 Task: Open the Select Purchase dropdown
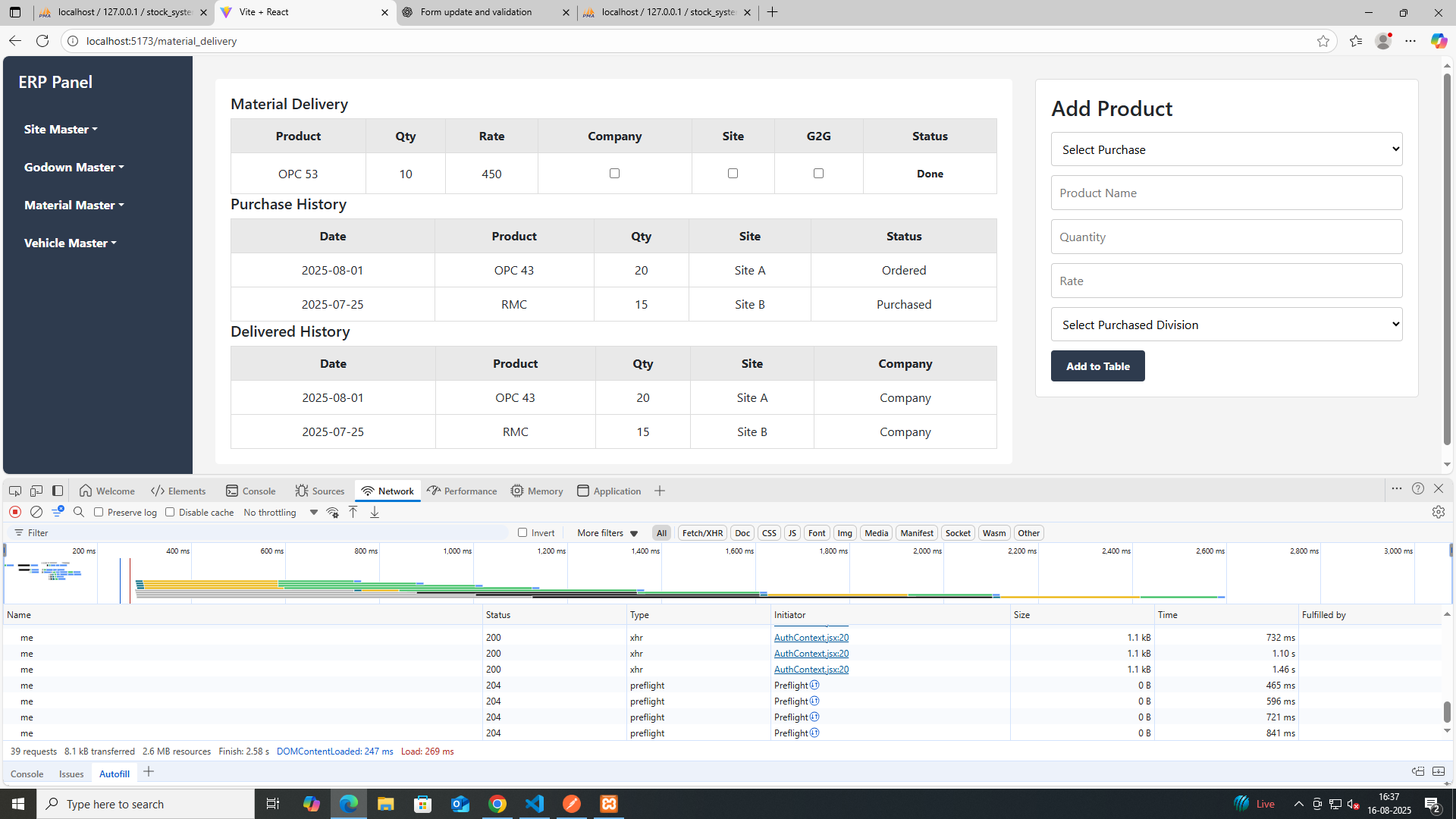tap(1226, 149)
